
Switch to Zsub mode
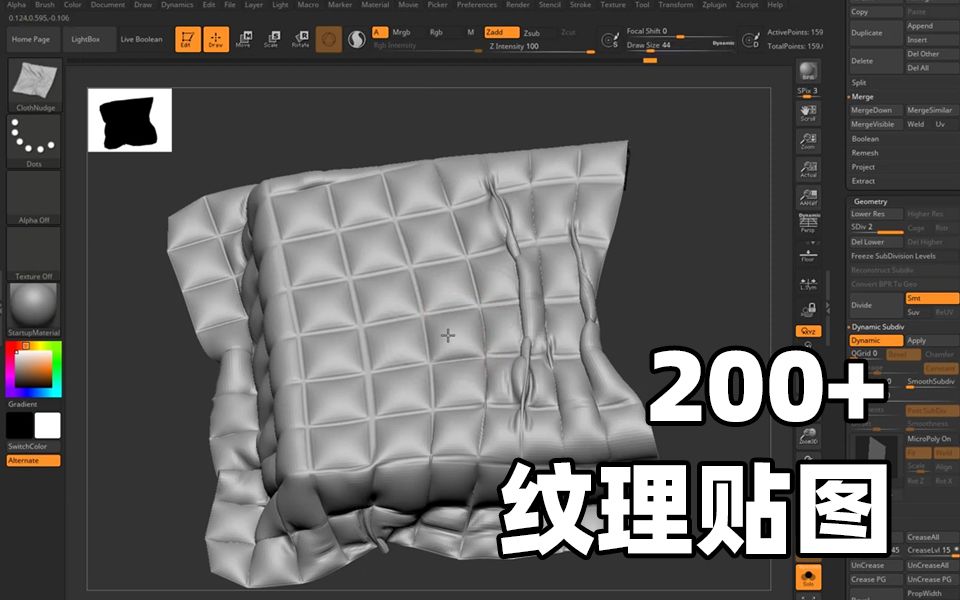(531, 33)
